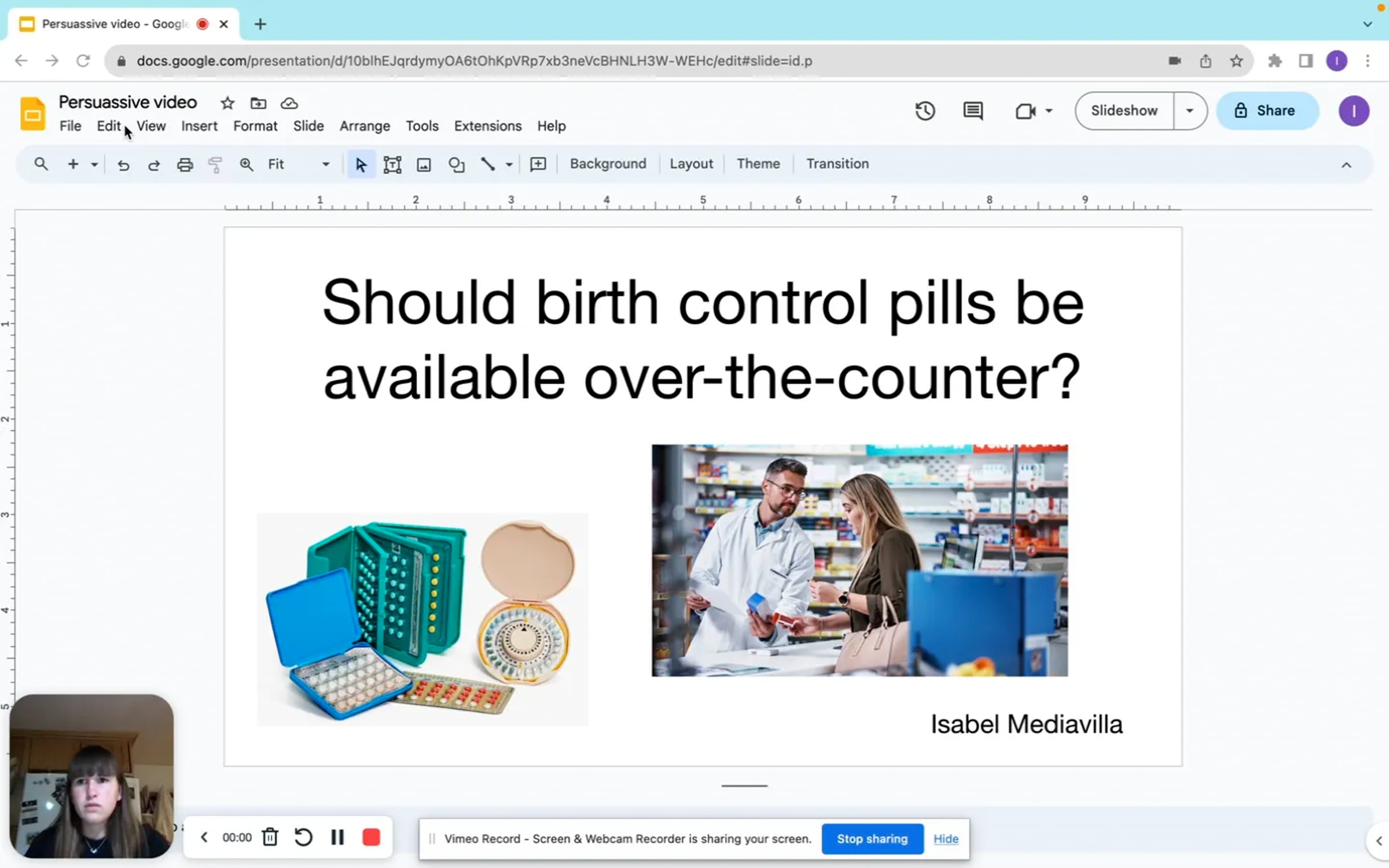Open version history clock icon
This screenshot has width=1389, height=868.
pos(925,111)
